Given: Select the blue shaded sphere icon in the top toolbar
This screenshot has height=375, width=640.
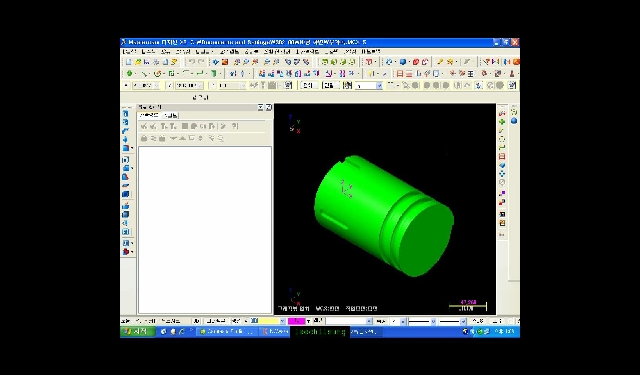Looking at the screenshot, I should point(403,62).
